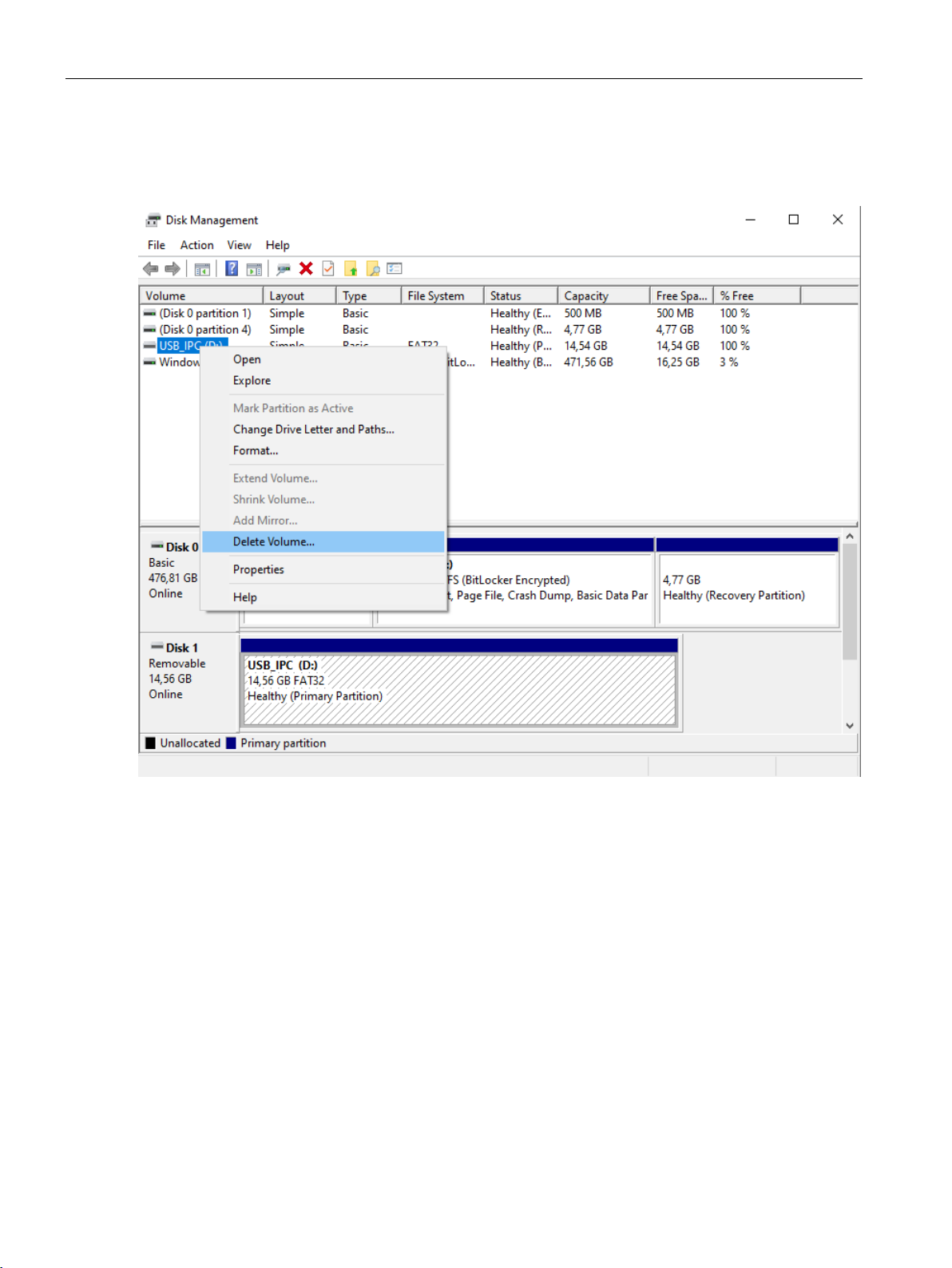Sort by the Status column header
Screen dimensions: 952x1268
521,295
